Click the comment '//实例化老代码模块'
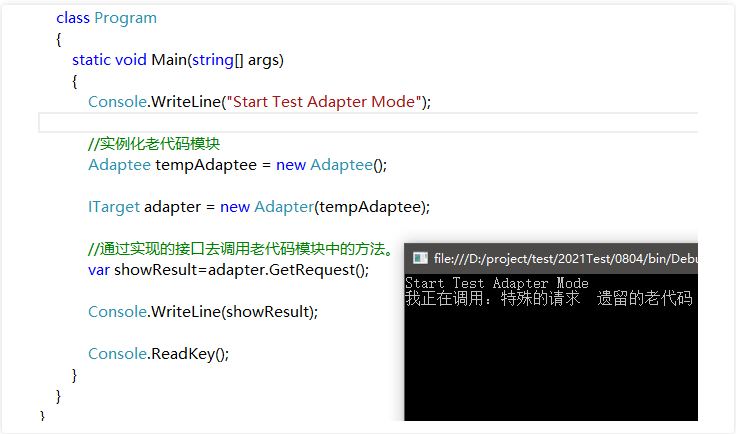The image size is (736, 434). pyautogui.click(x=154, y=144)
